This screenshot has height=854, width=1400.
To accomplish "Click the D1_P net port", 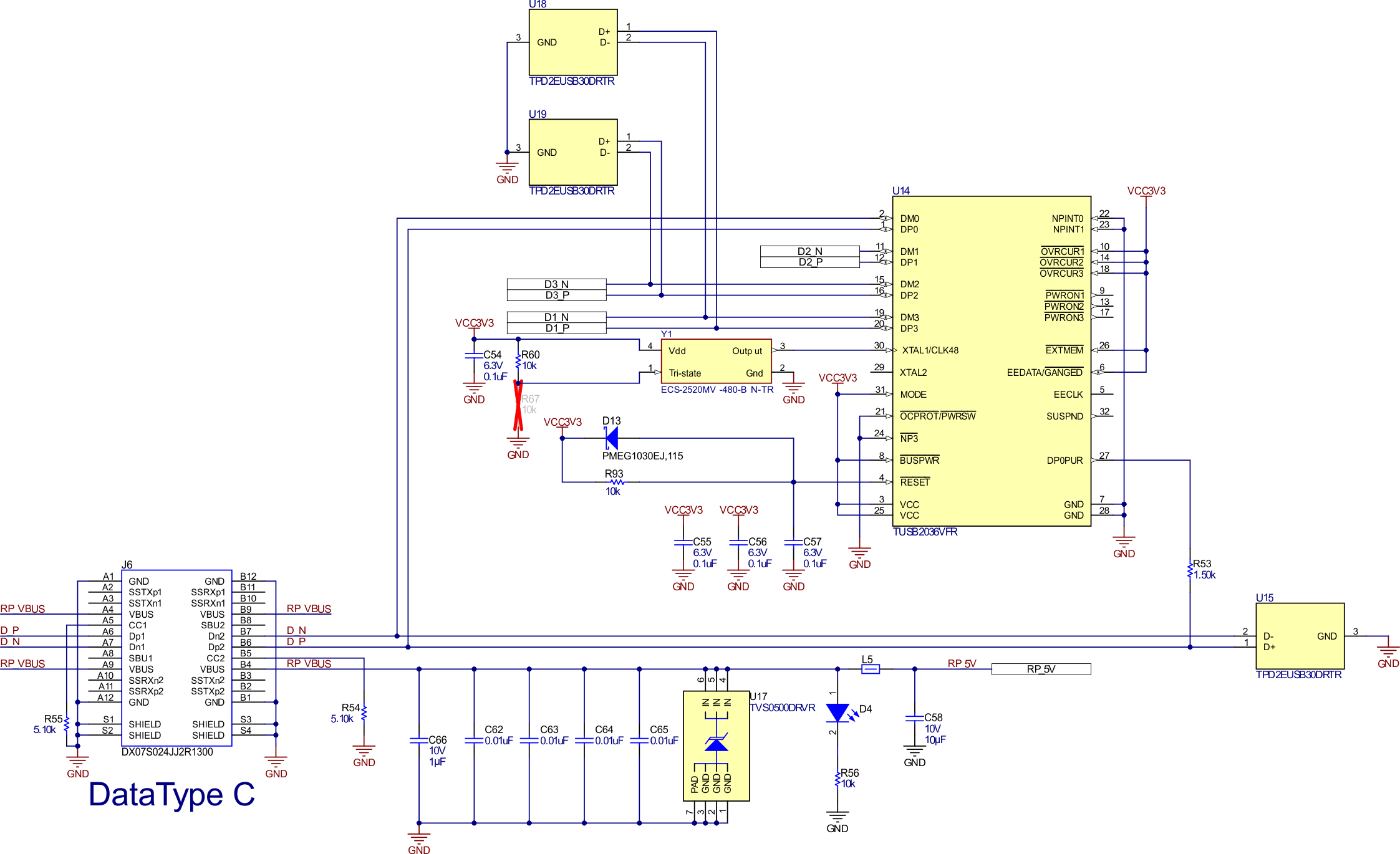I will 556,329.
